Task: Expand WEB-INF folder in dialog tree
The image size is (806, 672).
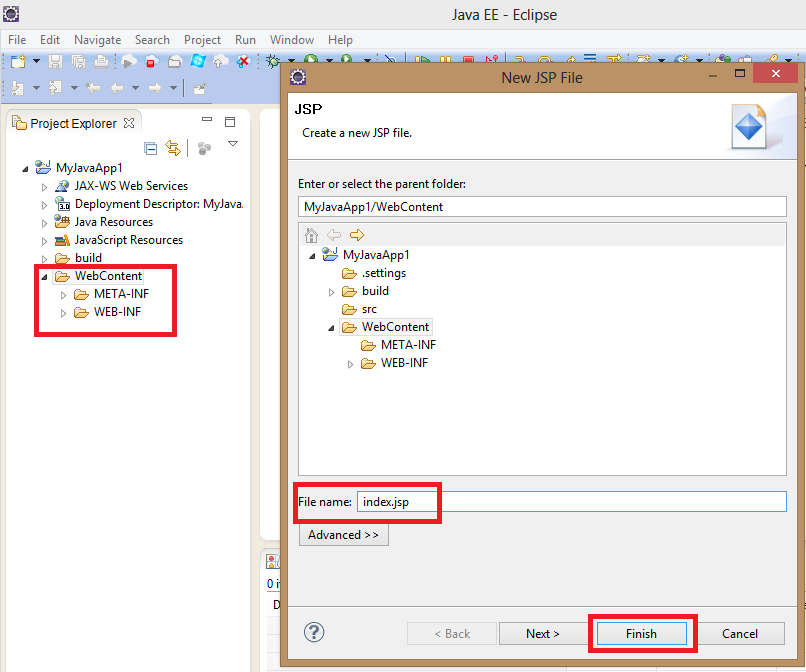Action: pyautogui.click(x=351, y=363)
